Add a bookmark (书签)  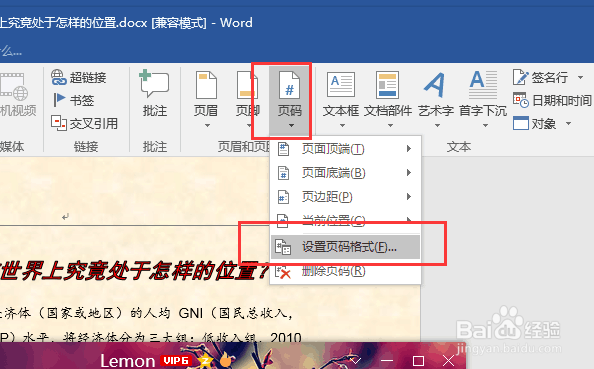tap(73, 100)
